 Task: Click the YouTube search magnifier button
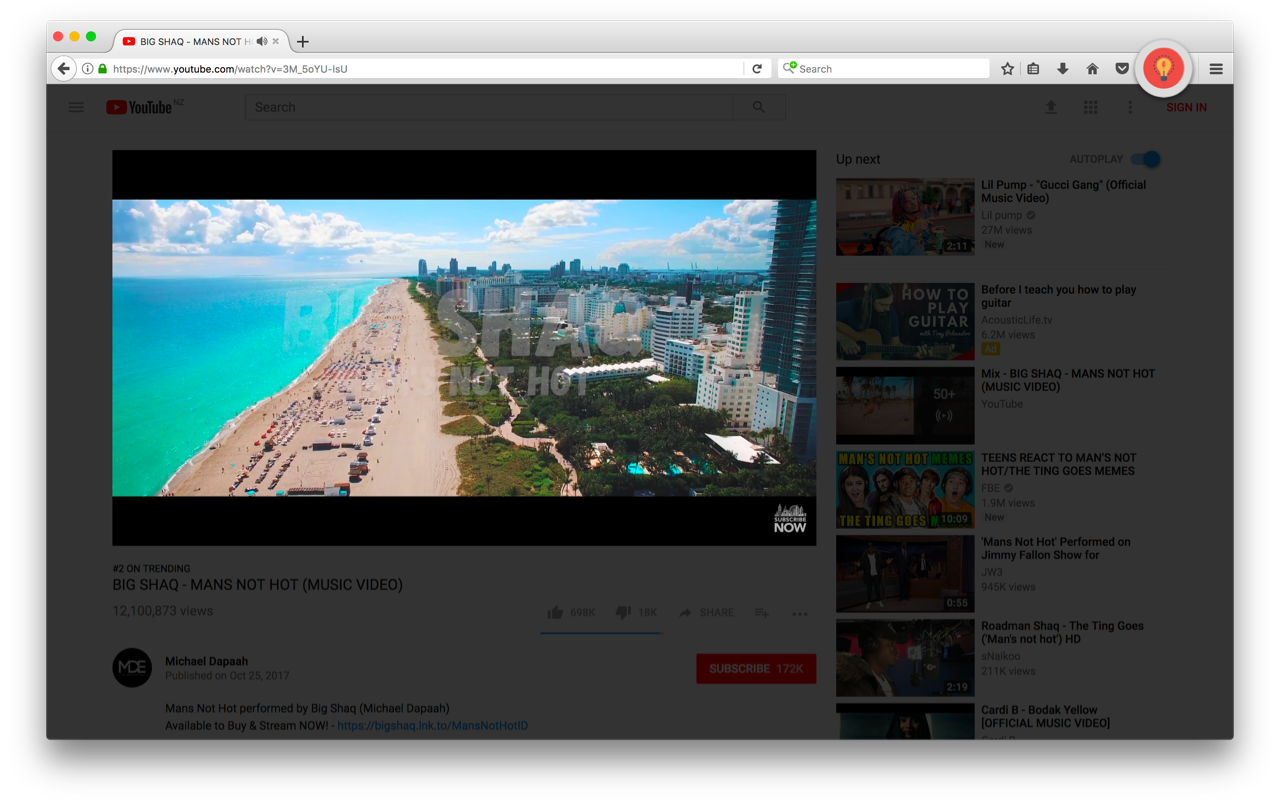(x=759, y=107)
